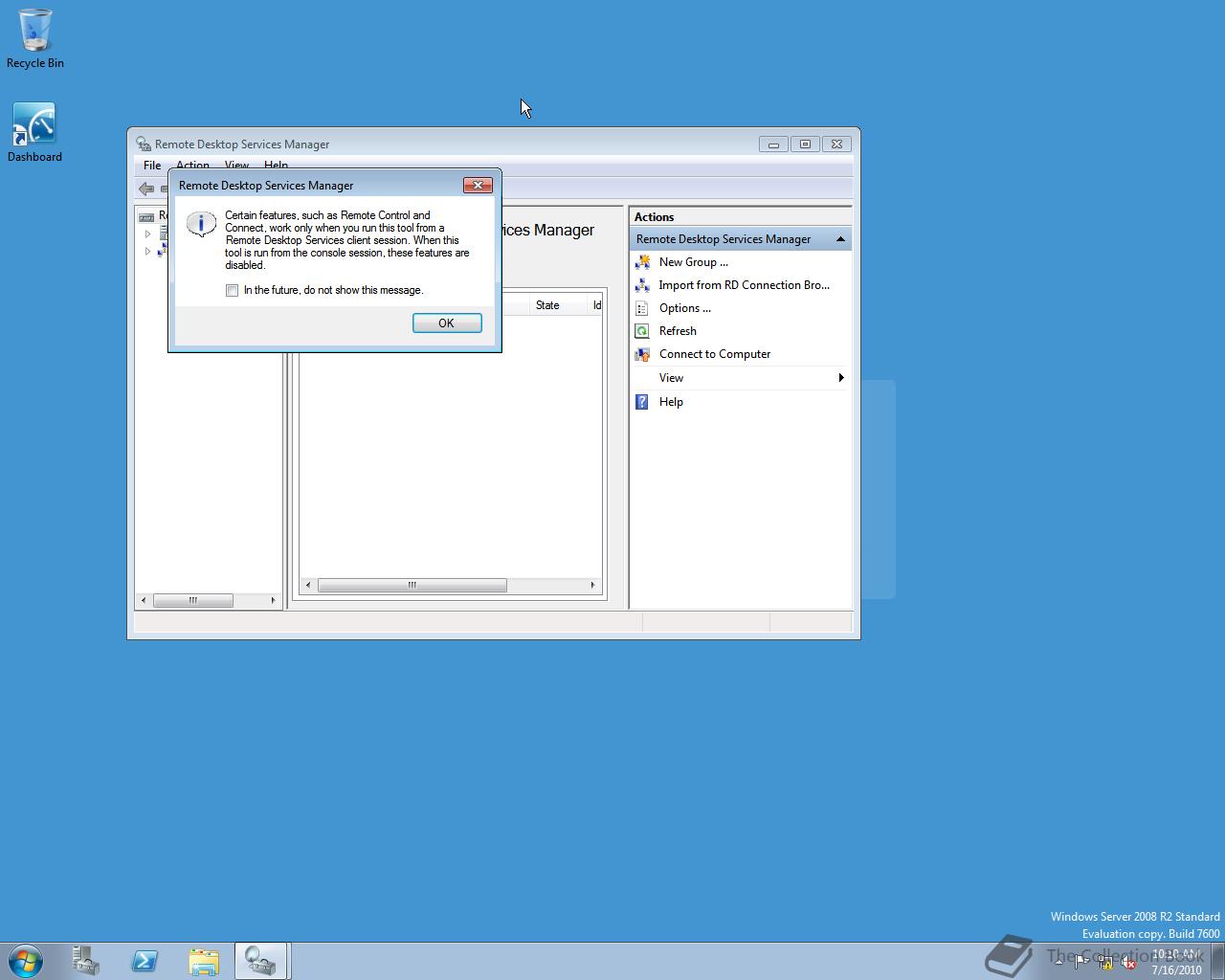Click the tree pane horizontal scrollbar thumb

point(193,601)
